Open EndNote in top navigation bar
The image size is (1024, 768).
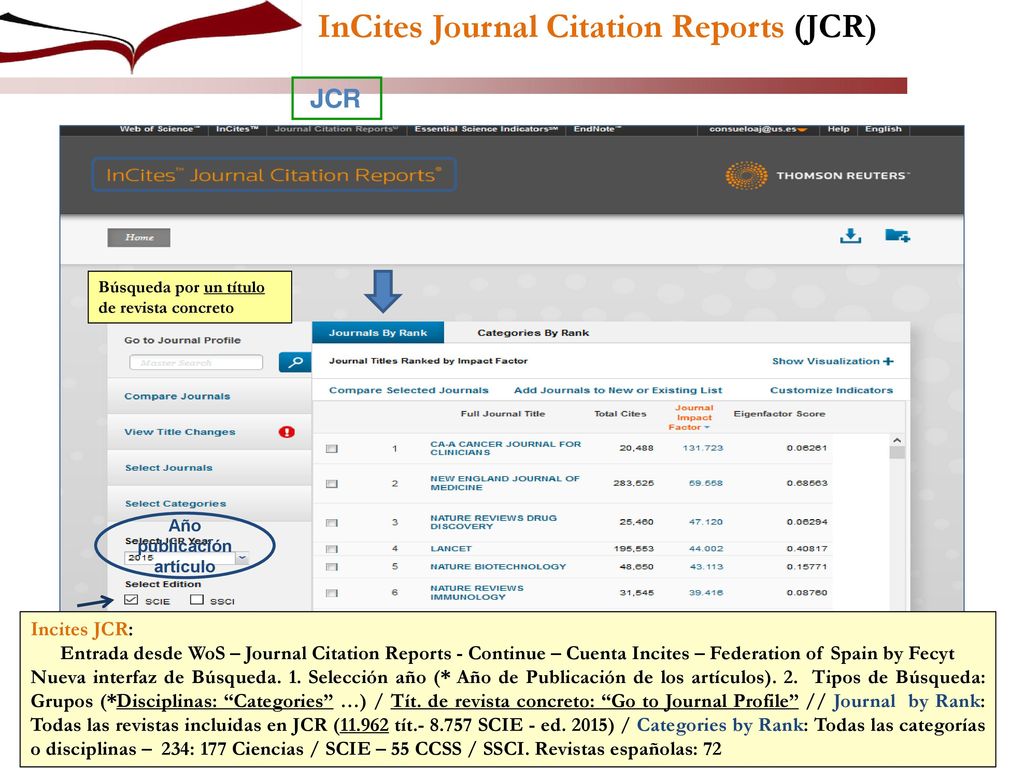click(597, 129)
